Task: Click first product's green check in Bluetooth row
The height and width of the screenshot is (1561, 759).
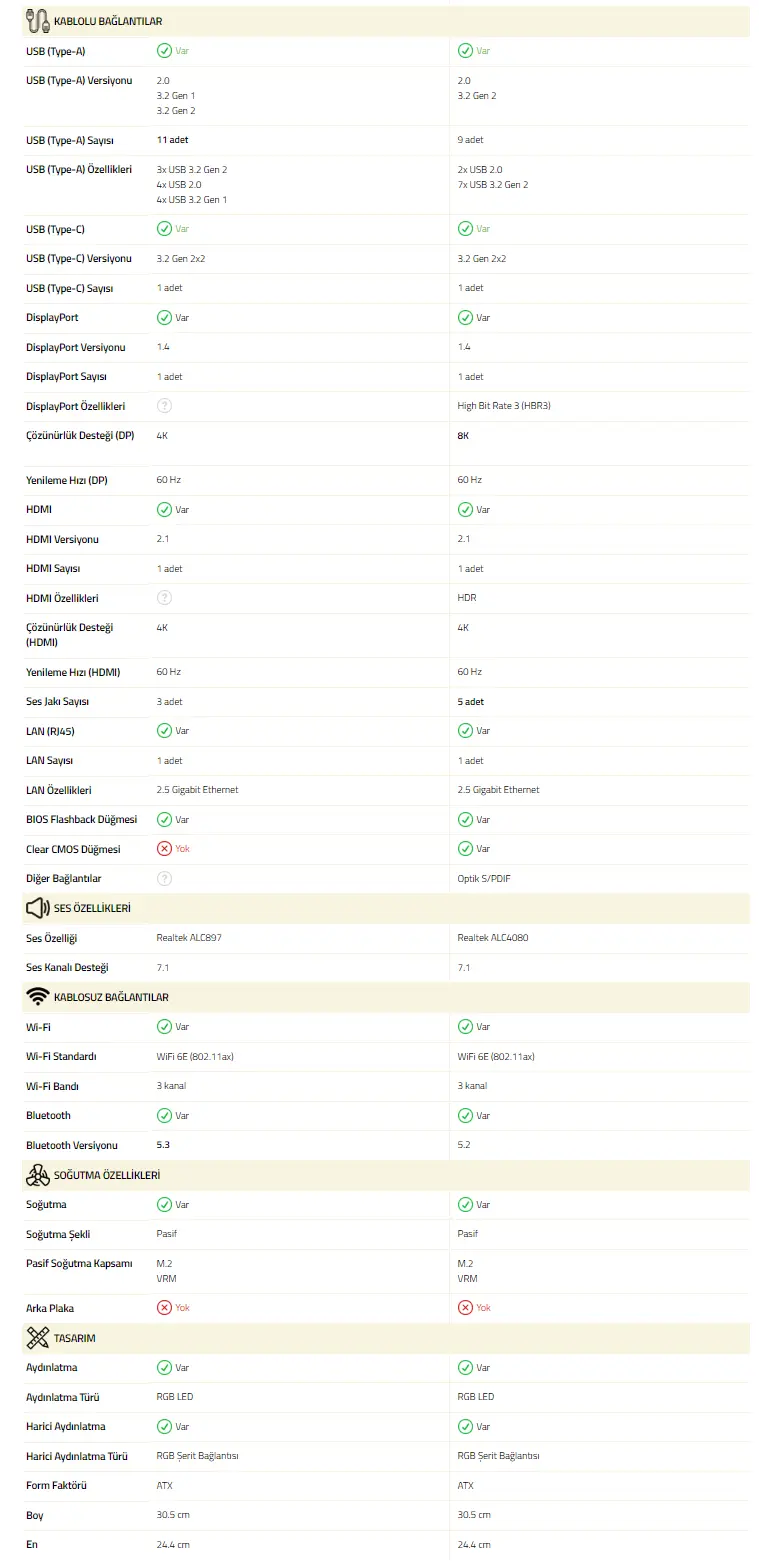Action: (x=164, y=1115)
